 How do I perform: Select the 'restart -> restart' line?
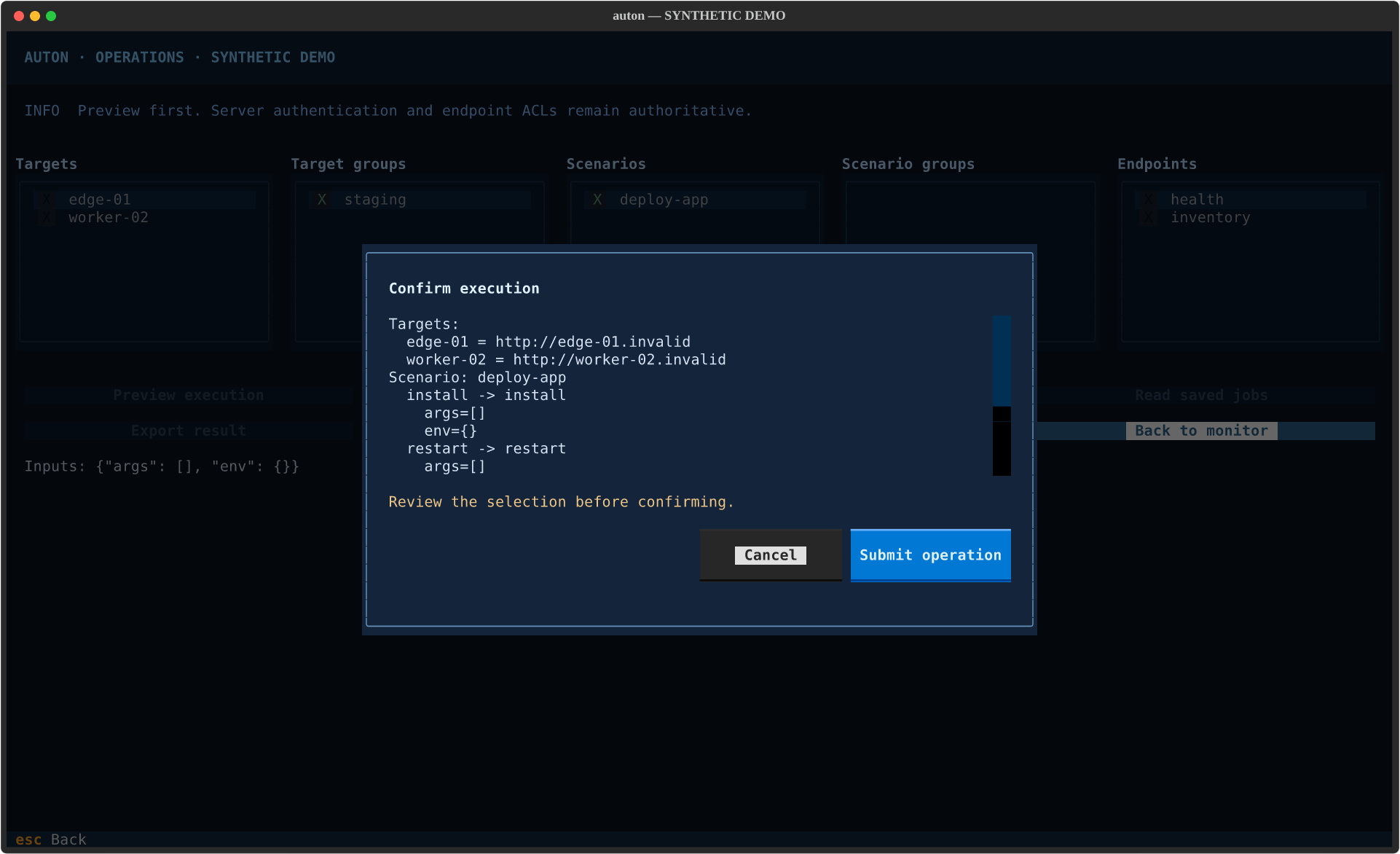(x=486, y=449)
